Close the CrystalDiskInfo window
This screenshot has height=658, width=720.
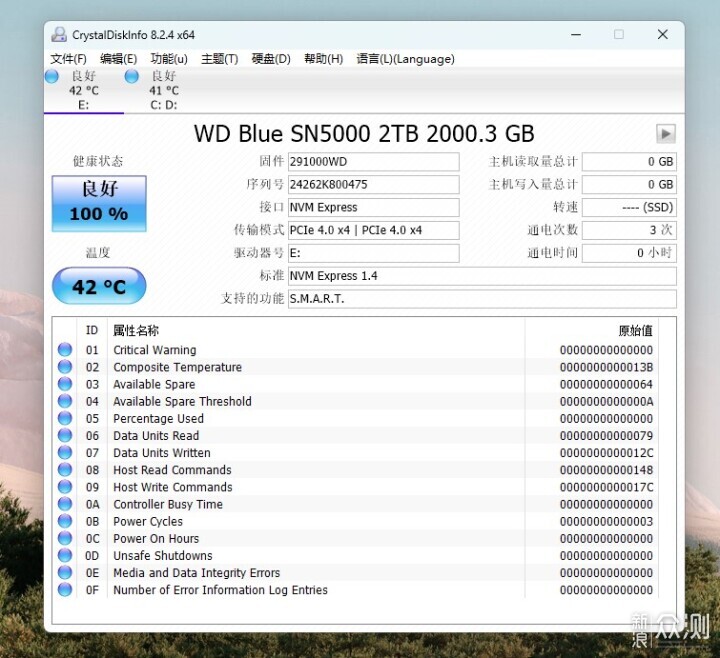pos(663,34)
